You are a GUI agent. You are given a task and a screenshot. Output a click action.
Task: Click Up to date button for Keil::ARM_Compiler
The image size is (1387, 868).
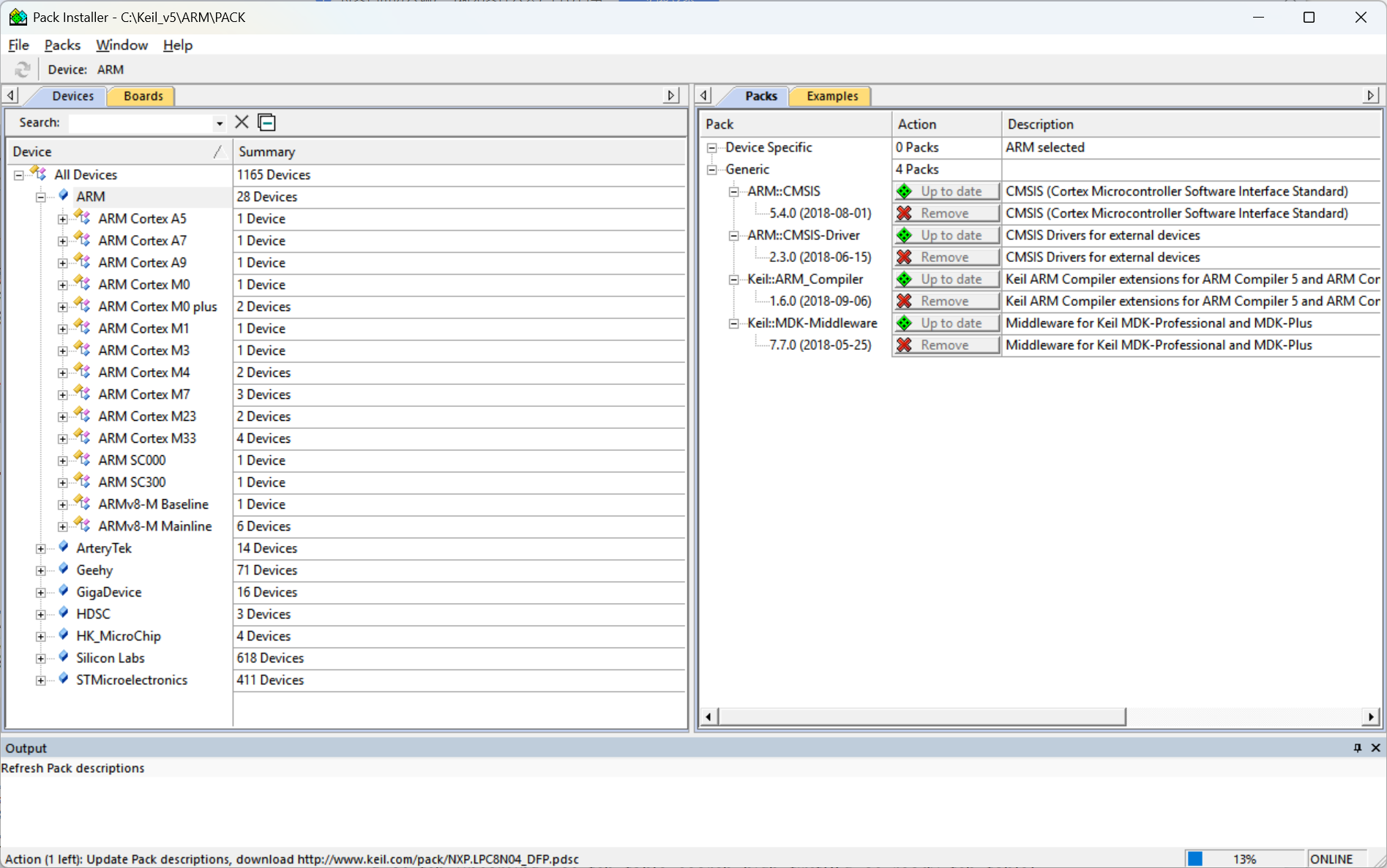pos(946,279)
